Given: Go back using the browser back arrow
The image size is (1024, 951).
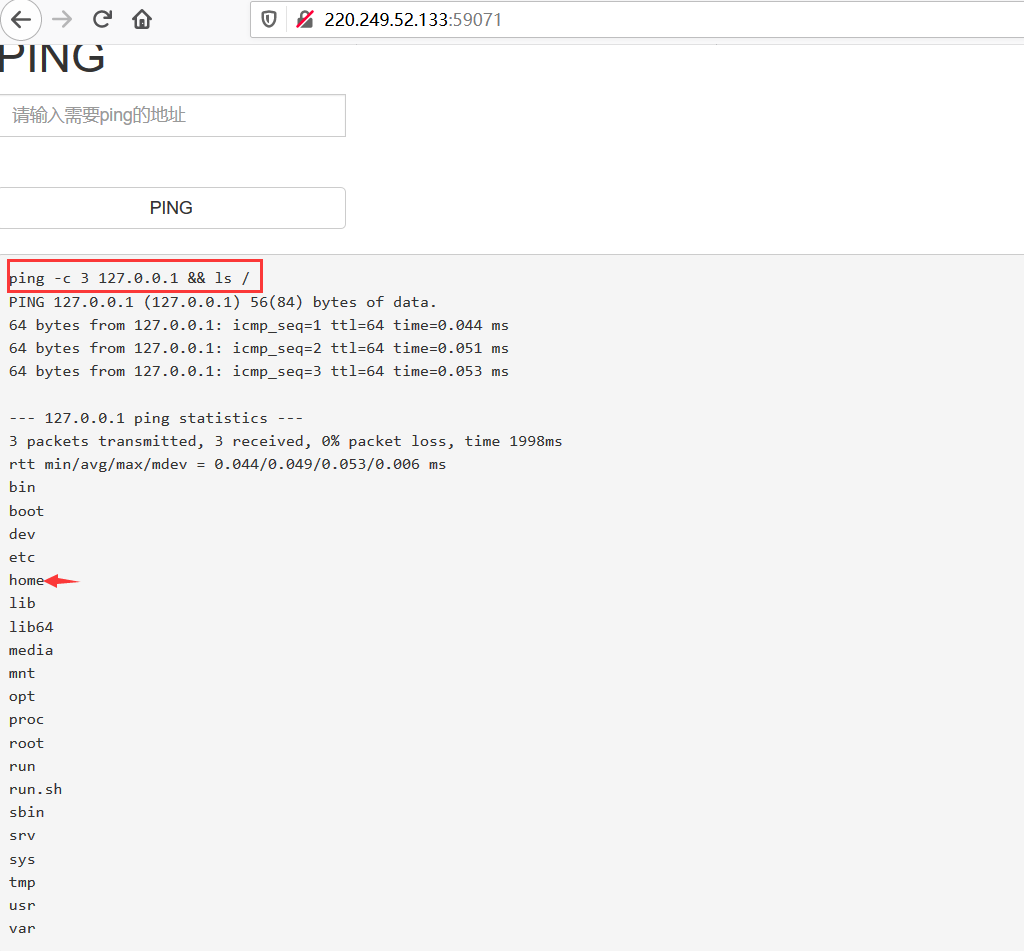Looking at the screenshot, I should click(x=20, y=19).
